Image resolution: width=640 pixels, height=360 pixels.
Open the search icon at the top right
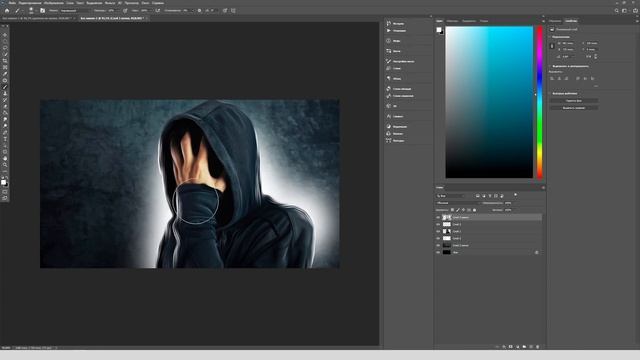click(616, 11)
